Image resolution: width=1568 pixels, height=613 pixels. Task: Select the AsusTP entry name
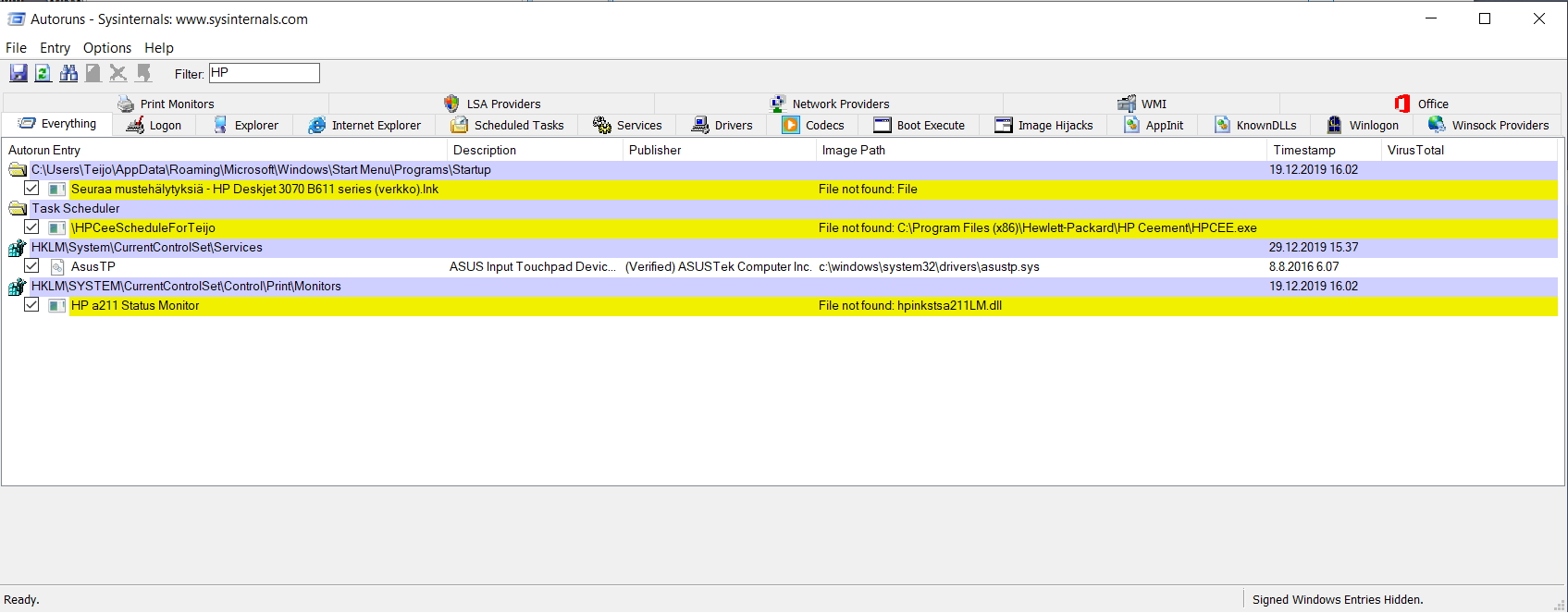click(x=93, y=266)
